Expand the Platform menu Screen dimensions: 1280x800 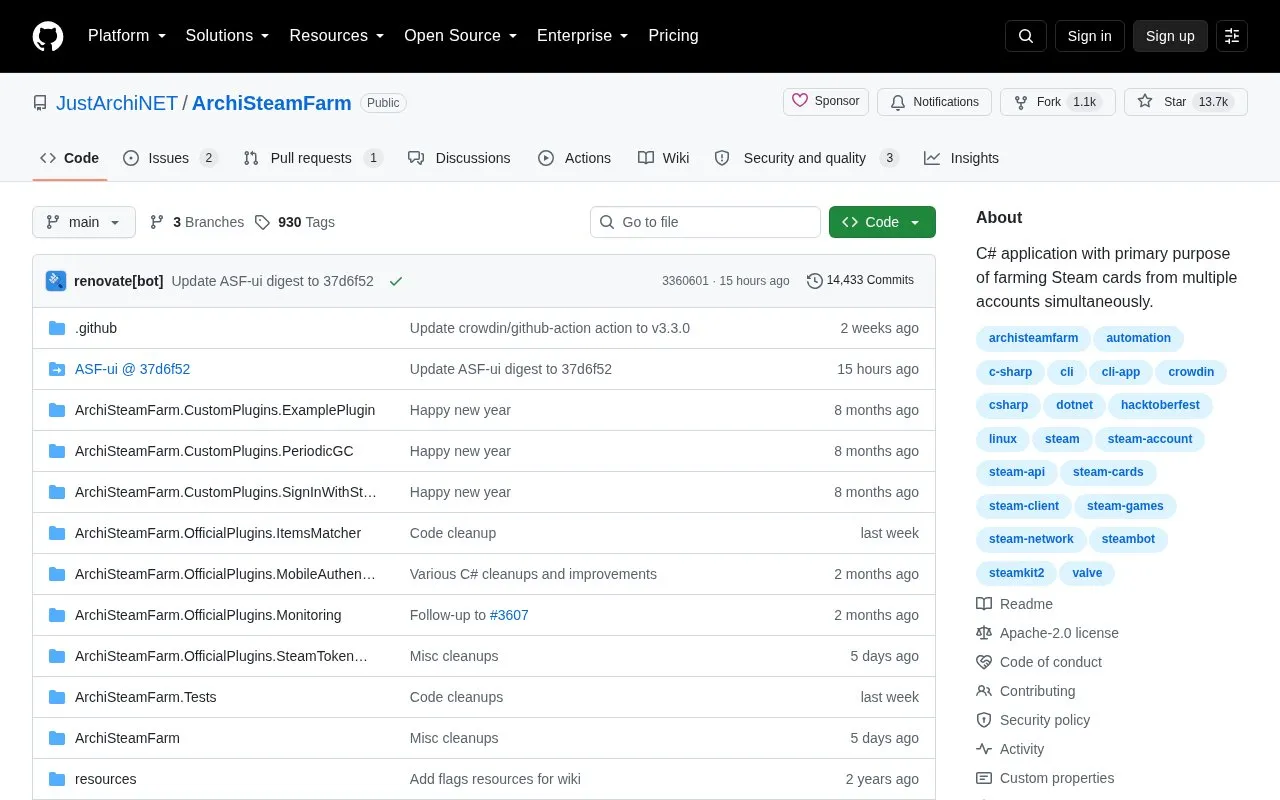(127, 36)
